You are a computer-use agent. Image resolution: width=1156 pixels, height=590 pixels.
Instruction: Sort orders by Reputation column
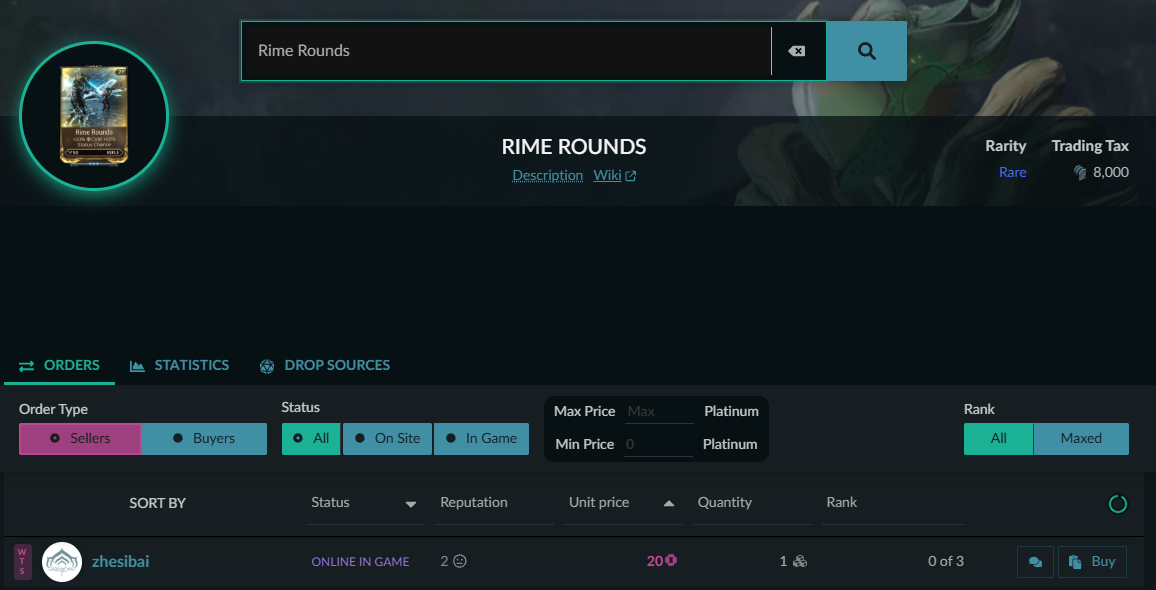(x=494, y=503)
